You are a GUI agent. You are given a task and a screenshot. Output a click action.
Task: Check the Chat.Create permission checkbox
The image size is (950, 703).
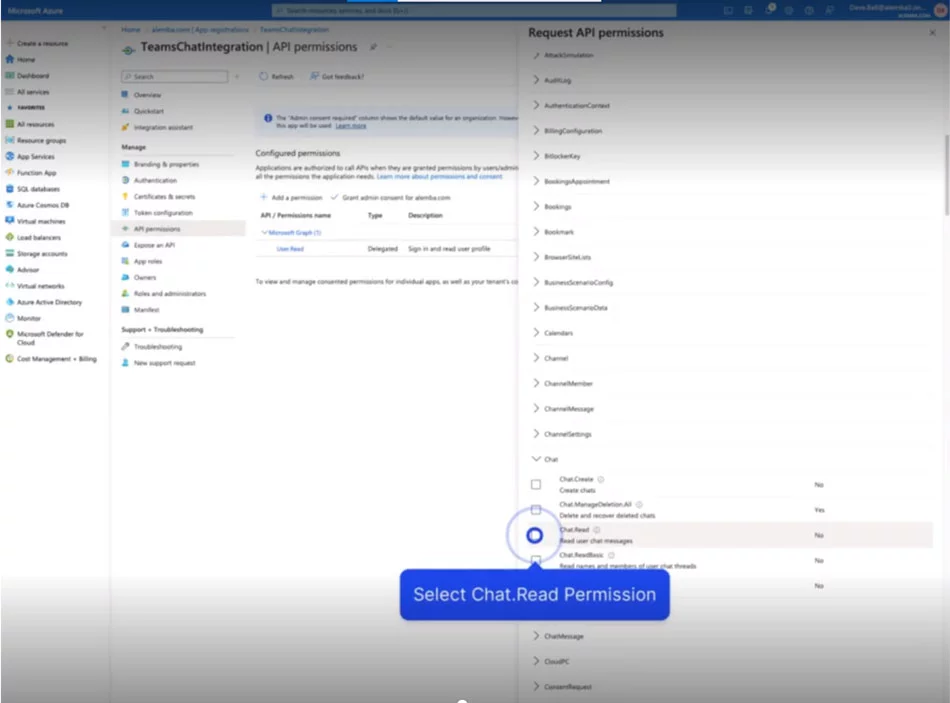pyautogui.click(x=537, y=483)
